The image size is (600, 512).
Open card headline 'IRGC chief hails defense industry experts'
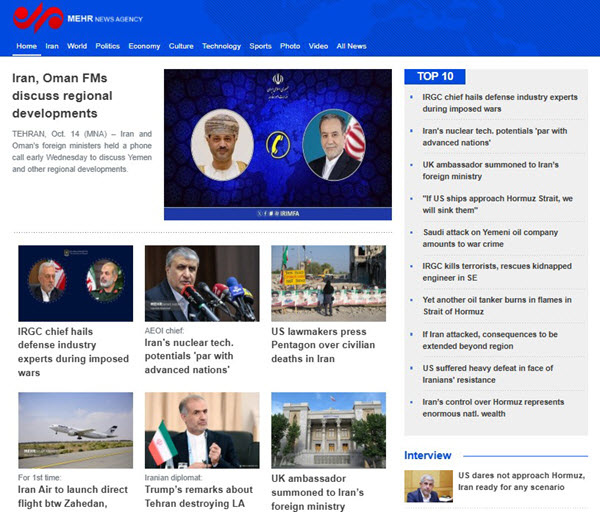tap(73, 352)
